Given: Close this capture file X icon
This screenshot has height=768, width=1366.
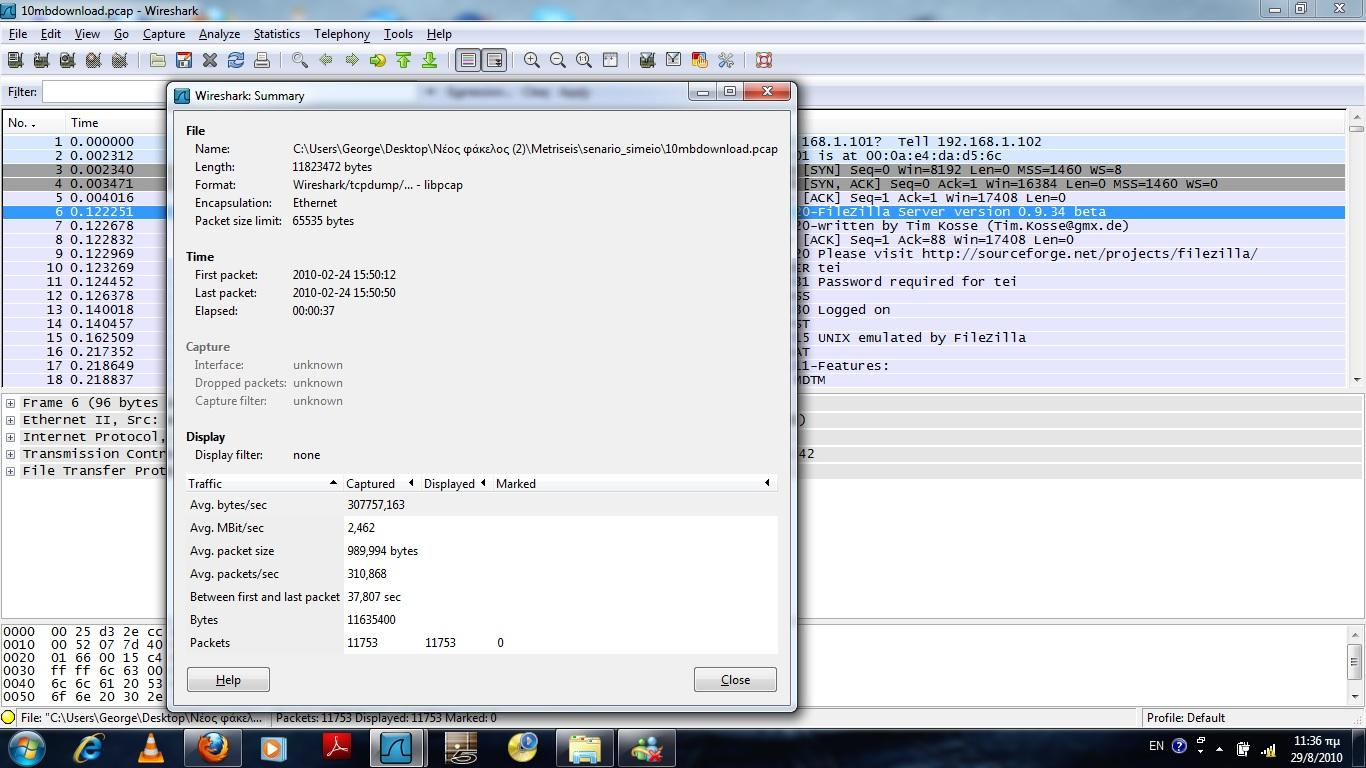Looking at the screenshot, I should click(x=210, y=60).
